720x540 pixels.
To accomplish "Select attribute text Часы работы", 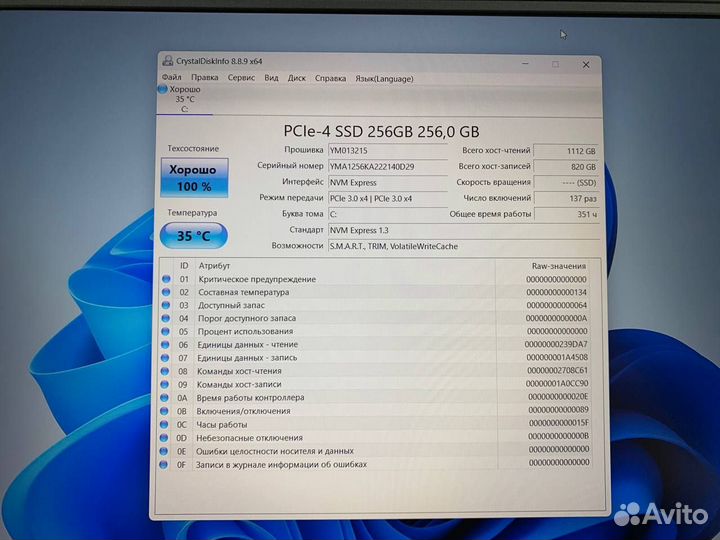I will [222, 425].
